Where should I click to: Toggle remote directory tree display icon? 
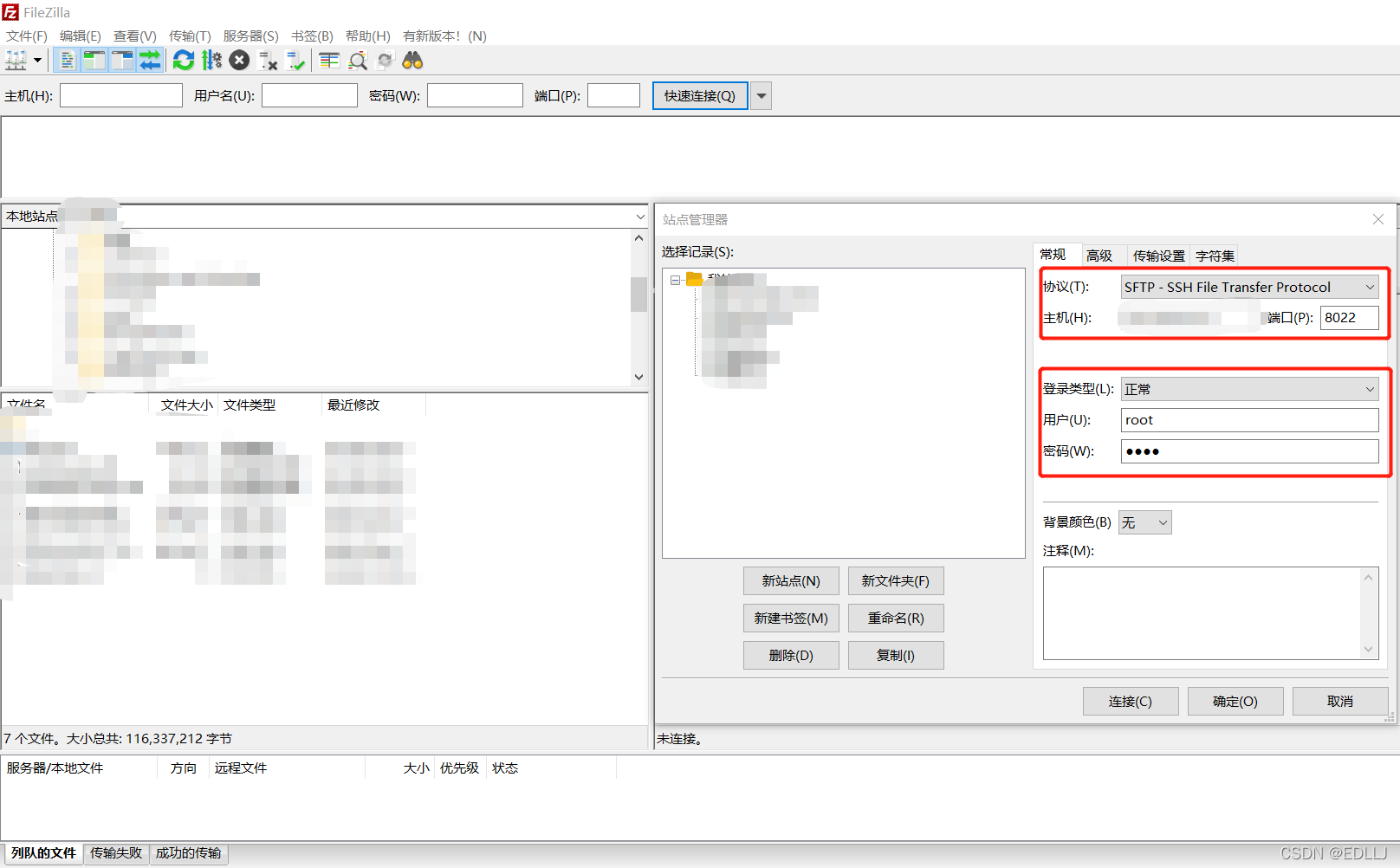122,61
